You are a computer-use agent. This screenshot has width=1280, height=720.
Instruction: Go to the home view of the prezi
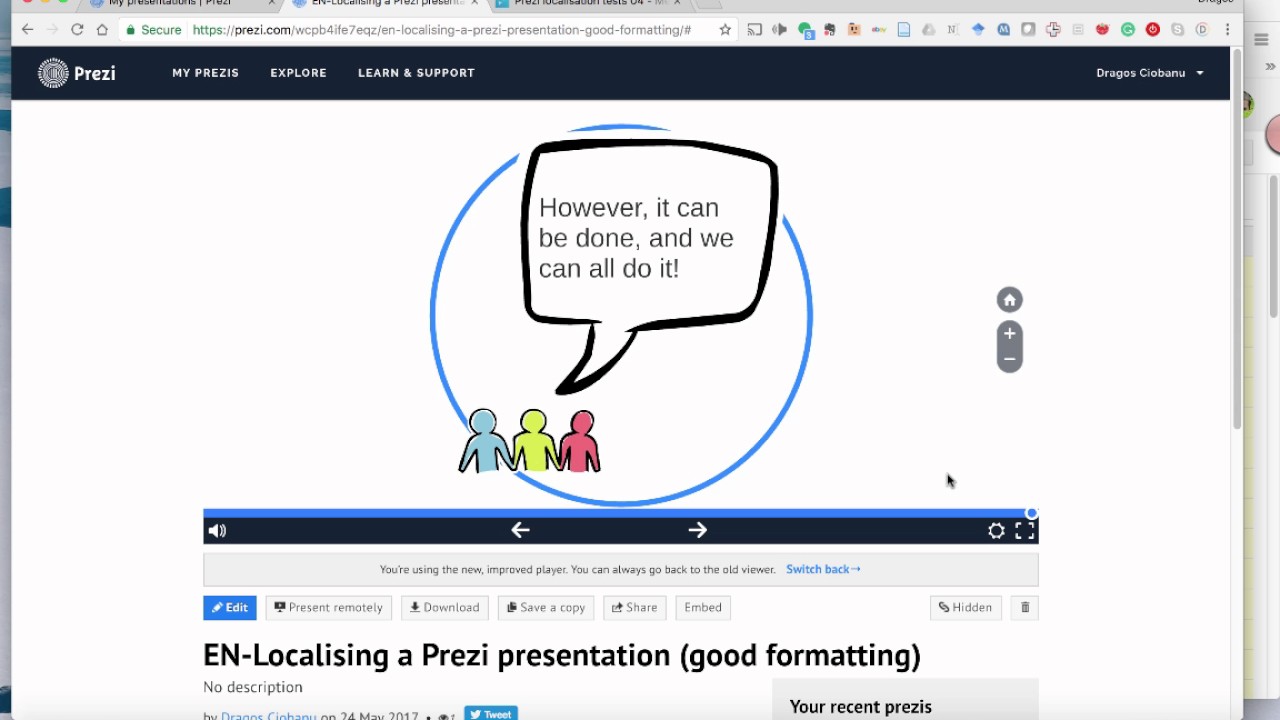pyautogui.click(x=1009, y=300)
